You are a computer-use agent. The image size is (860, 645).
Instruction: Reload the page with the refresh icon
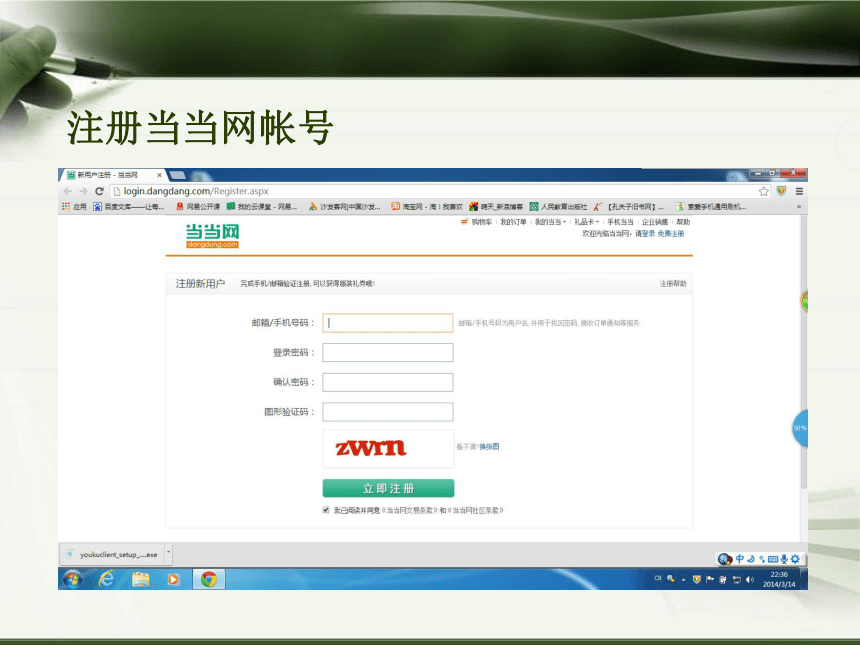coord(99,191)
